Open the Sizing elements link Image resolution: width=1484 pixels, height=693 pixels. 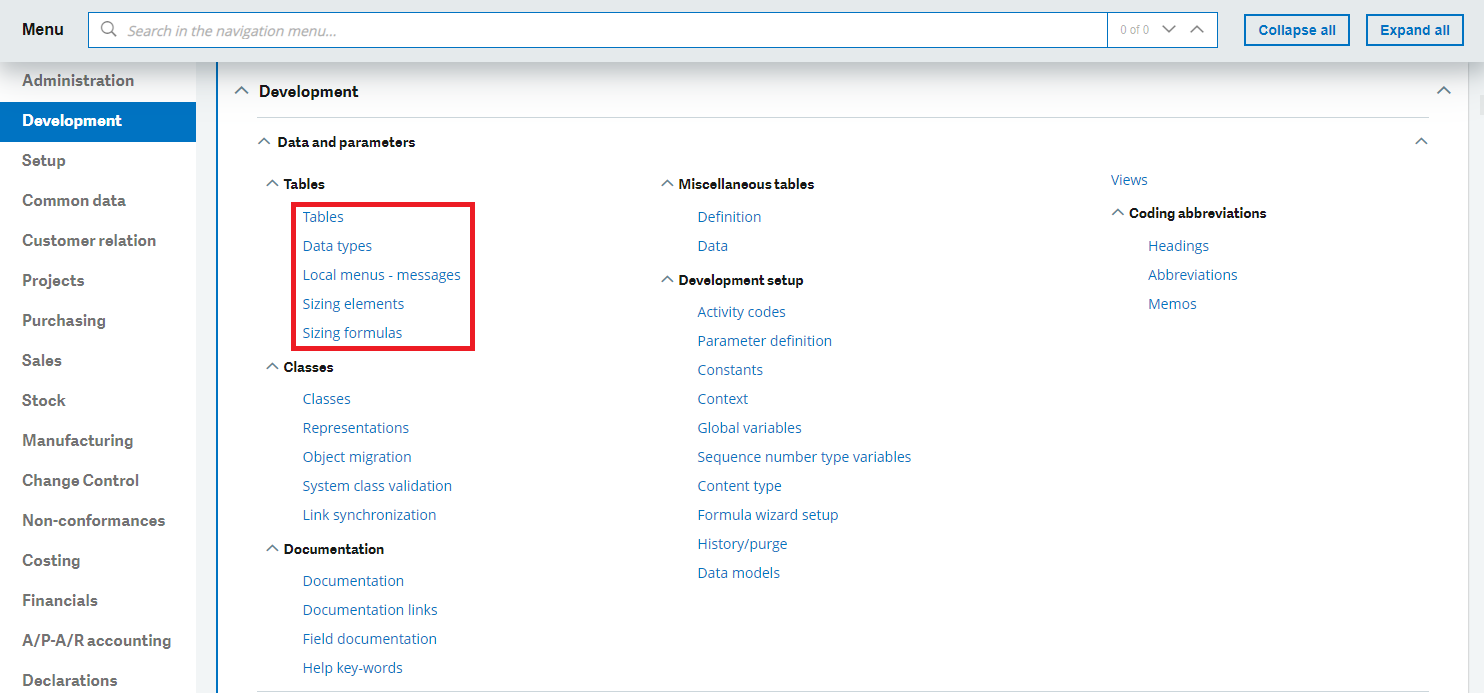pos(353,304)
